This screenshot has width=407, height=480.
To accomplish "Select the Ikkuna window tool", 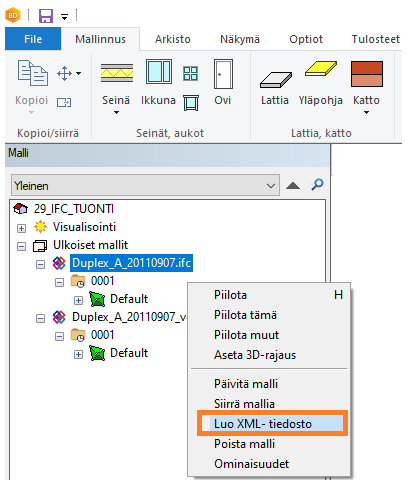I will pos(159,72).
